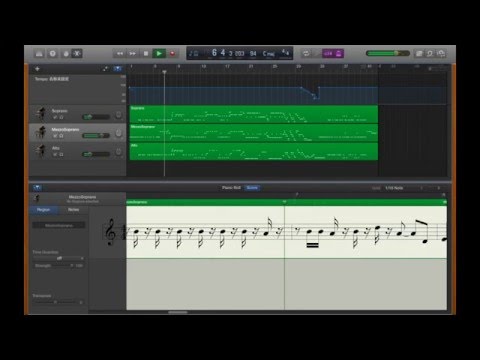
Task: Mute the Soprano track
Action: [x=55, y=117]
